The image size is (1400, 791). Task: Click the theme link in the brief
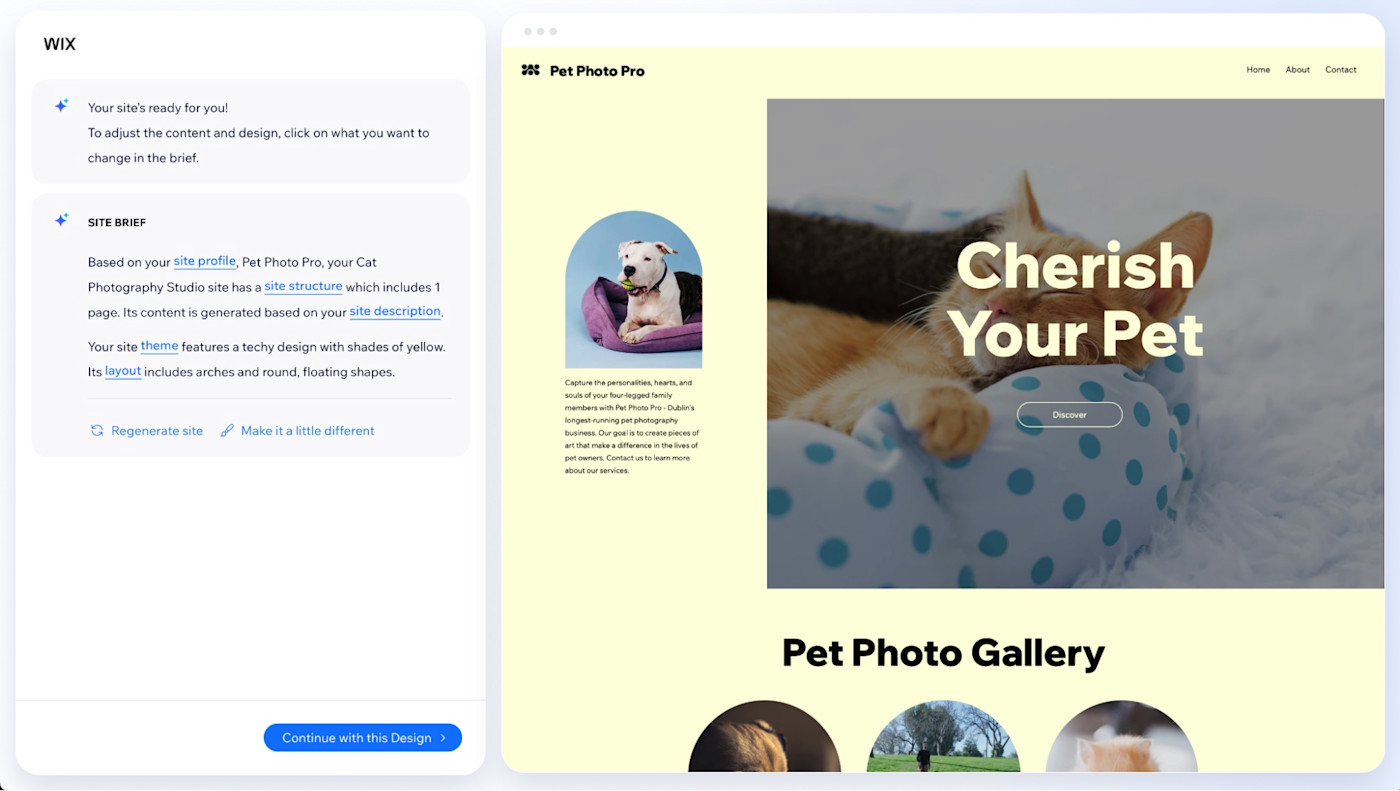tap(159, 346)
